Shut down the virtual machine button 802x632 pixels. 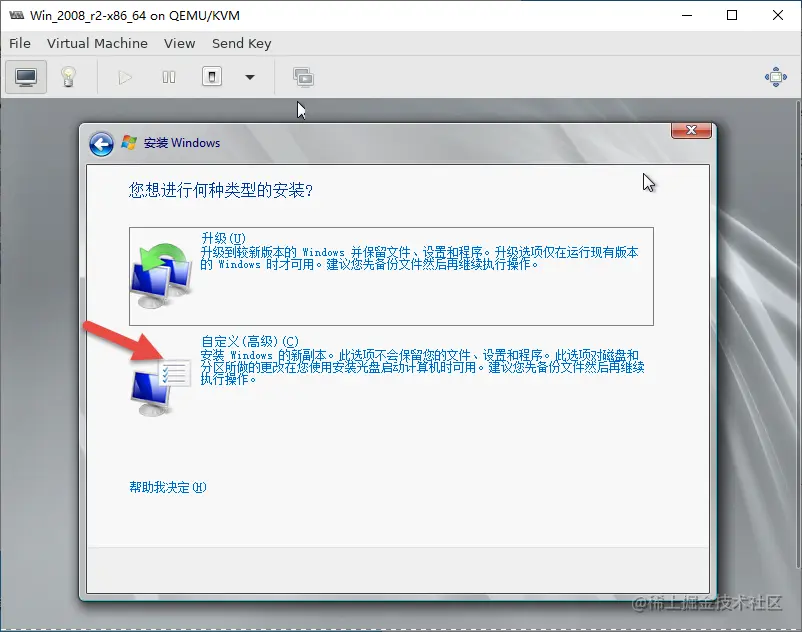(212, 77)
